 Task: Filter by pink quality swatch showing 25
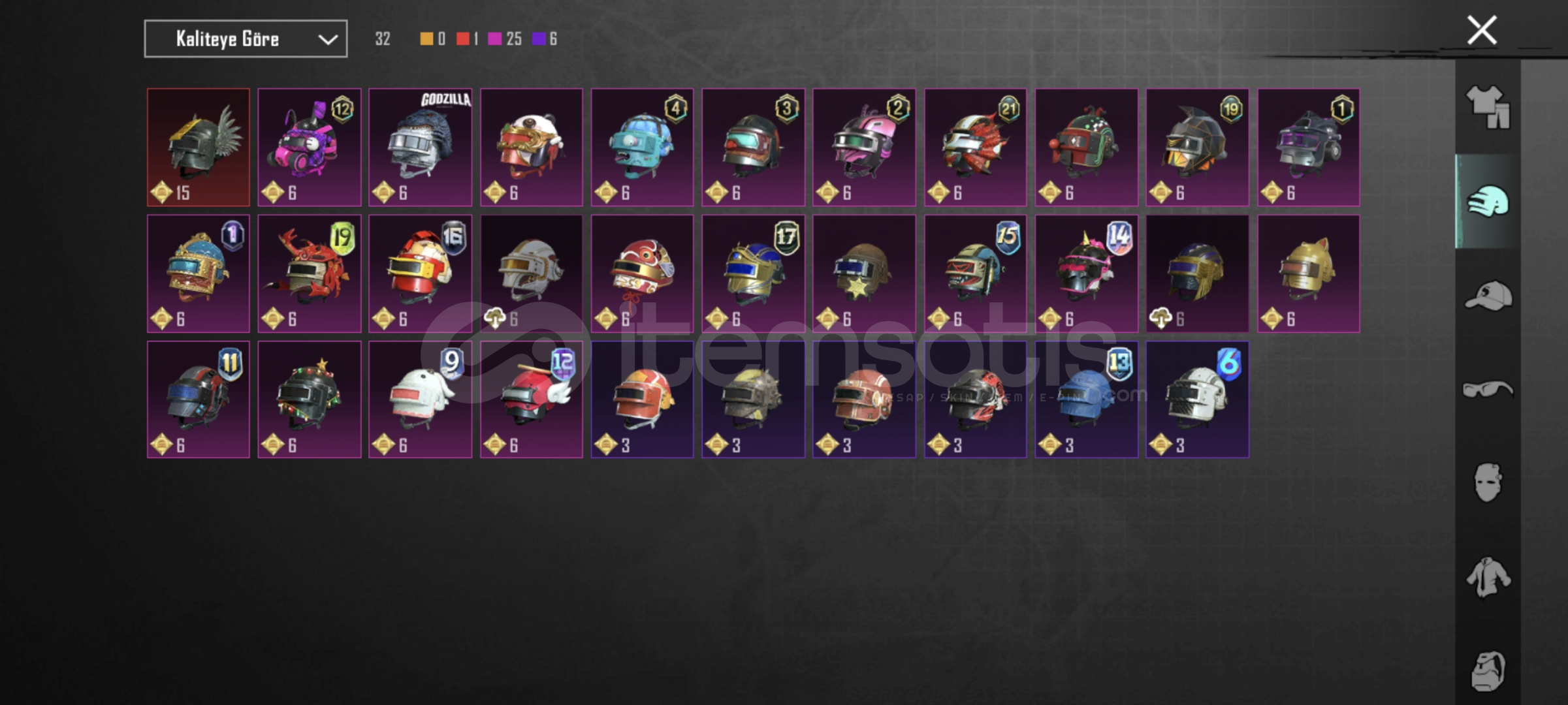point(494,39)
